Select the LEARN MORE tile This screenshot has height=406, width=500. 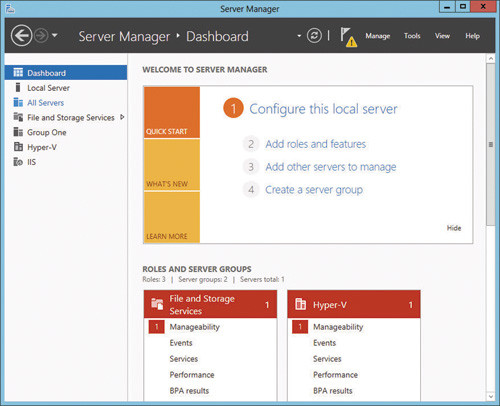[172, 217]
